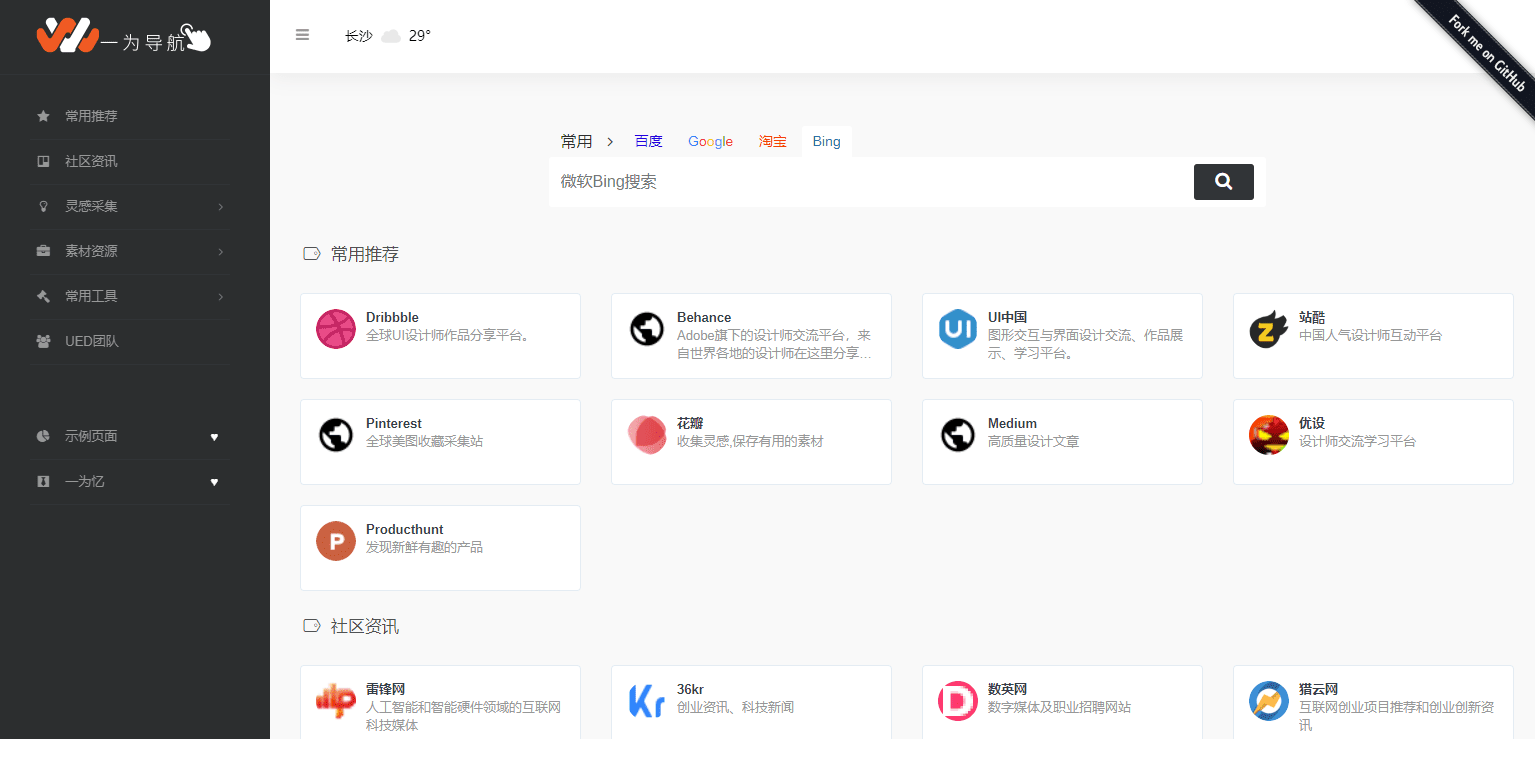Click the hammer icon for 常用工具
1535x762 pixels.
[x=43, y=296]
